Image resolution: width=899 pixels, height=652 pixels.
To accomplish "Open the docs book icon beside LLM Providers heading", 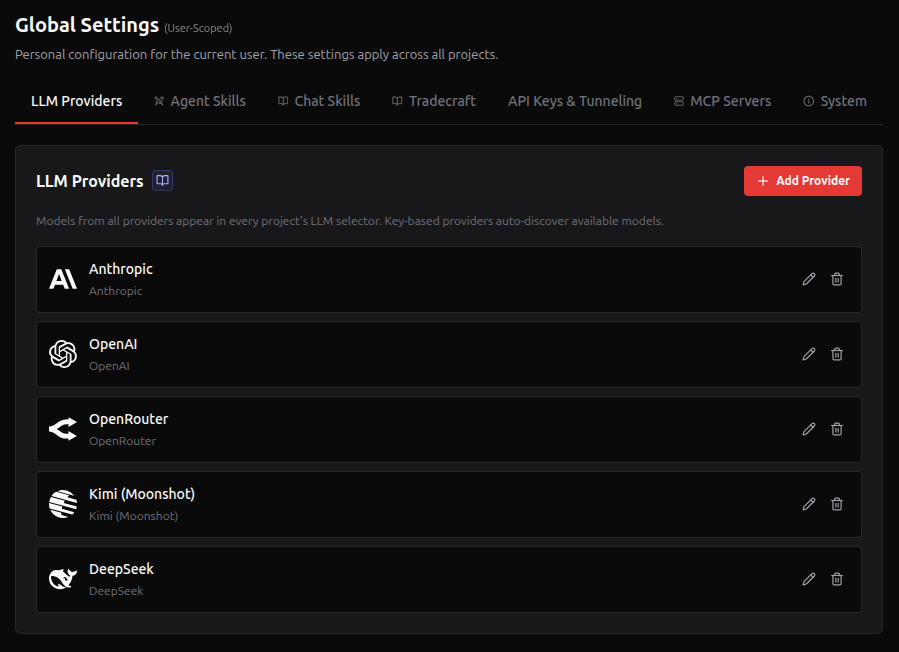I will [x=162, y=181].
